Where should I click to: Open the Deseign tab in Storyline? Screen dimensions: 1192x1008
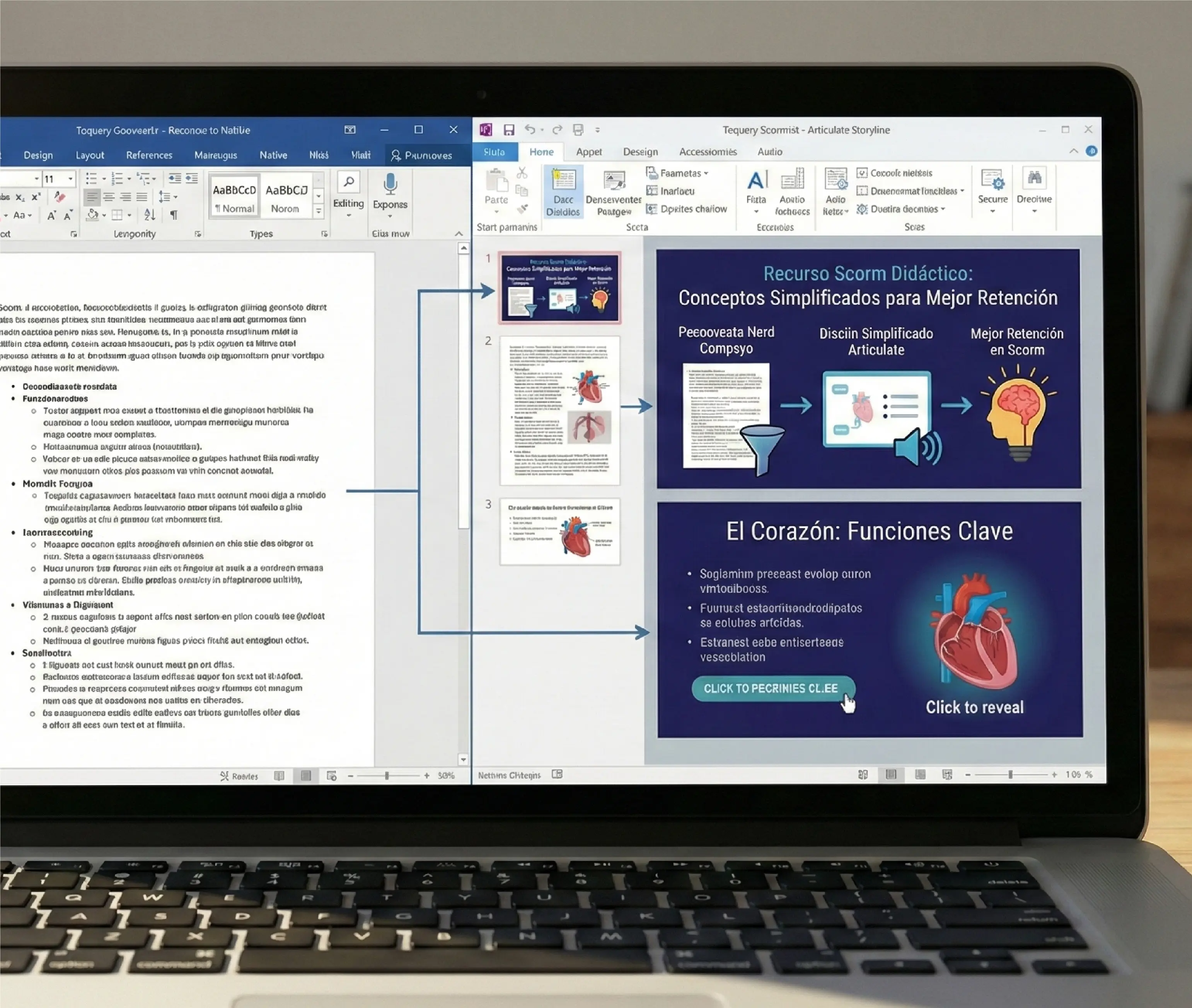click(640, 152)
